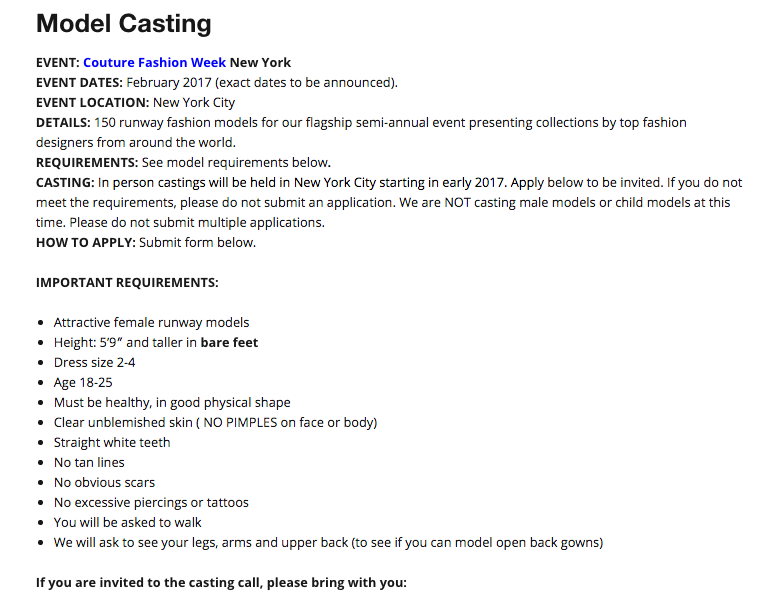The height and width of the screenshot is (599, 774).
Task: Click the HOW TO APPLY label
Action: coord(86,242)
